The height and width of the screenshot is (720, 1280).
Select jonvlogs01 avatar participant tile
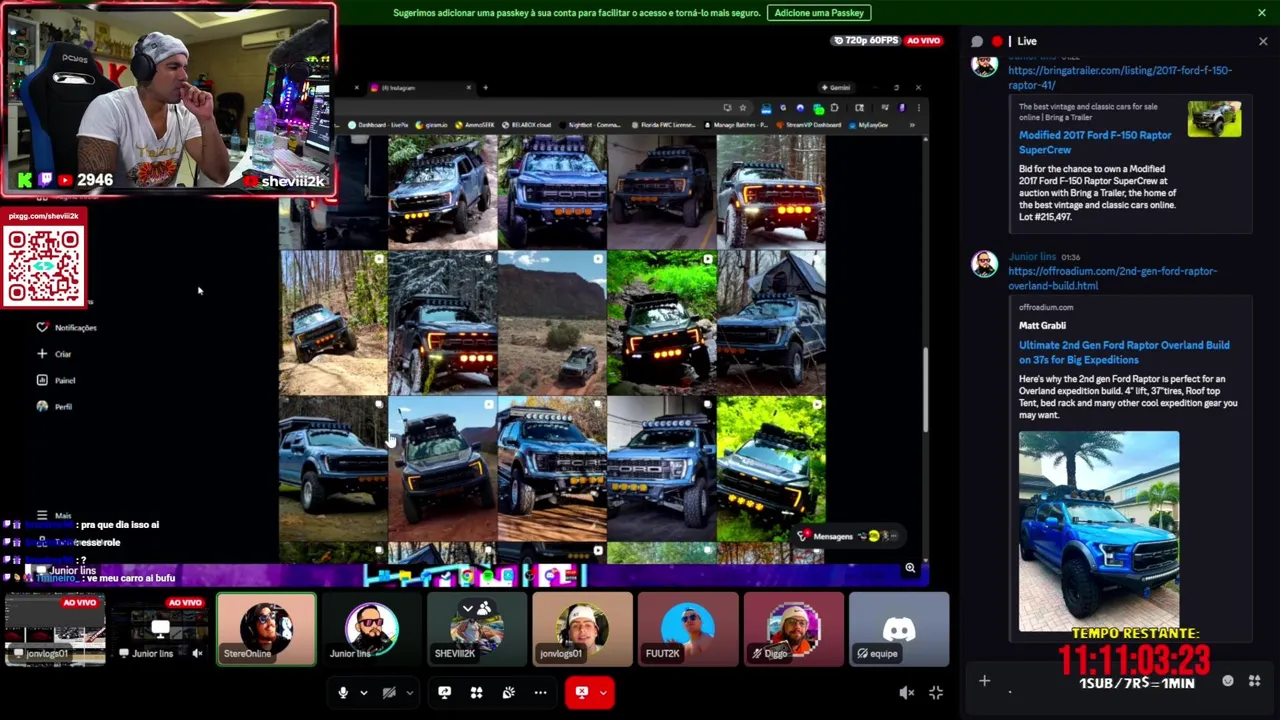(582, 629)
